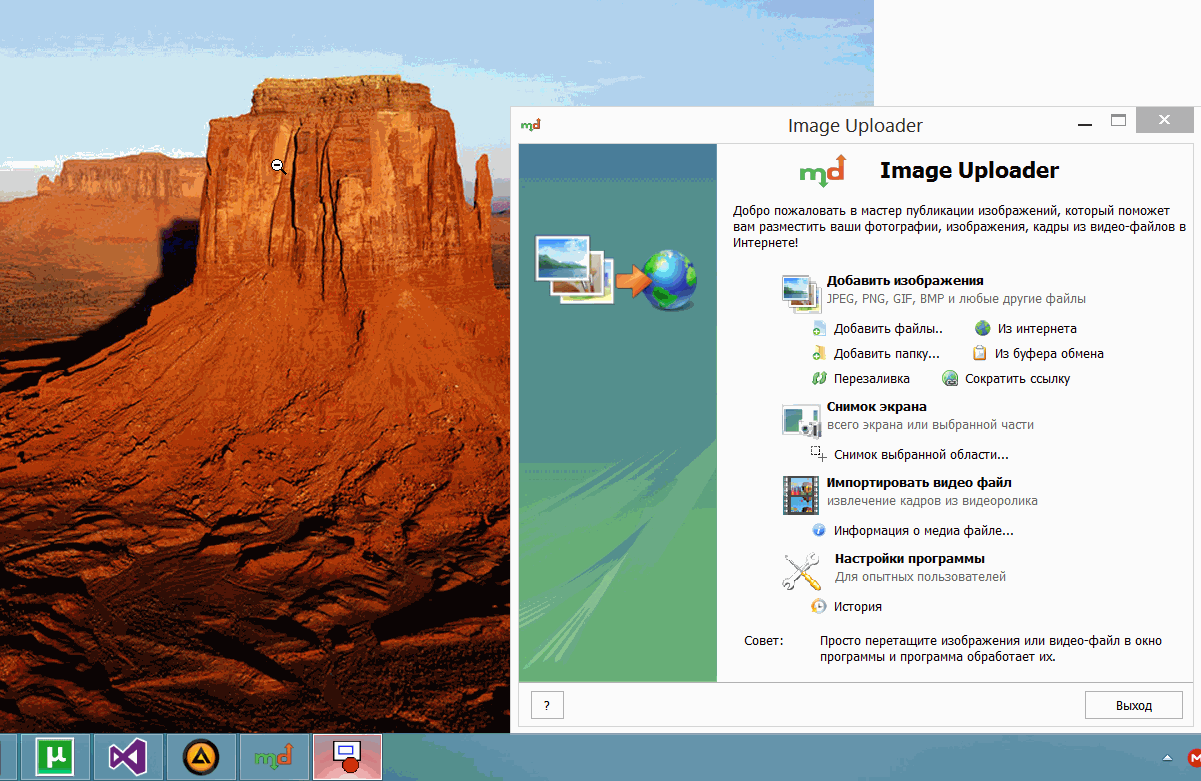Image resolution: width=1201 pixels, height=781 pixels.
Task: Open "Добавить папку..." link
Action: (x=887, y=354)
